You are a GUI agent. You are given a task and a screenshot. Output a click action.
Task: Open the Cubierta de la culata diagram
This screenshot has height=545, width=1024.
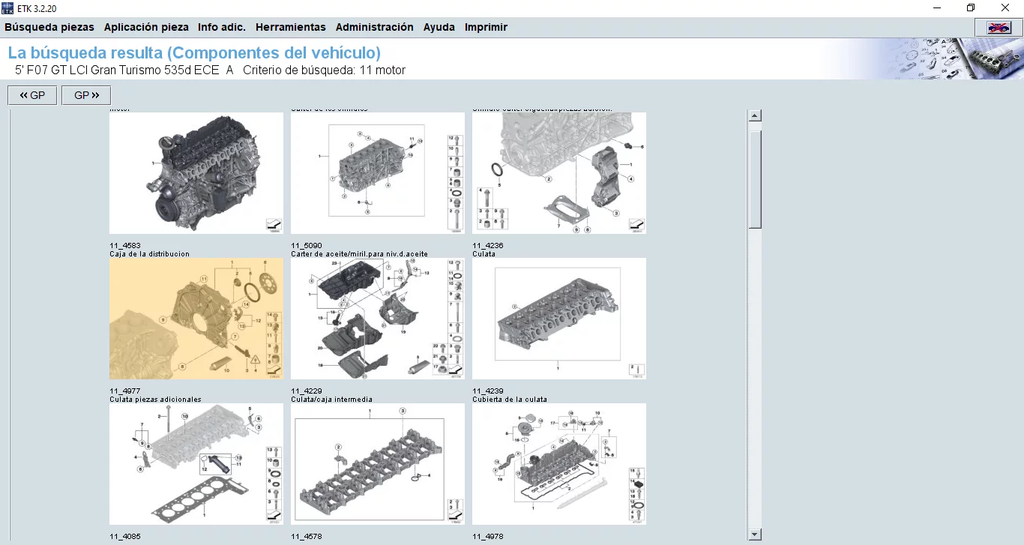coord(559,464)
